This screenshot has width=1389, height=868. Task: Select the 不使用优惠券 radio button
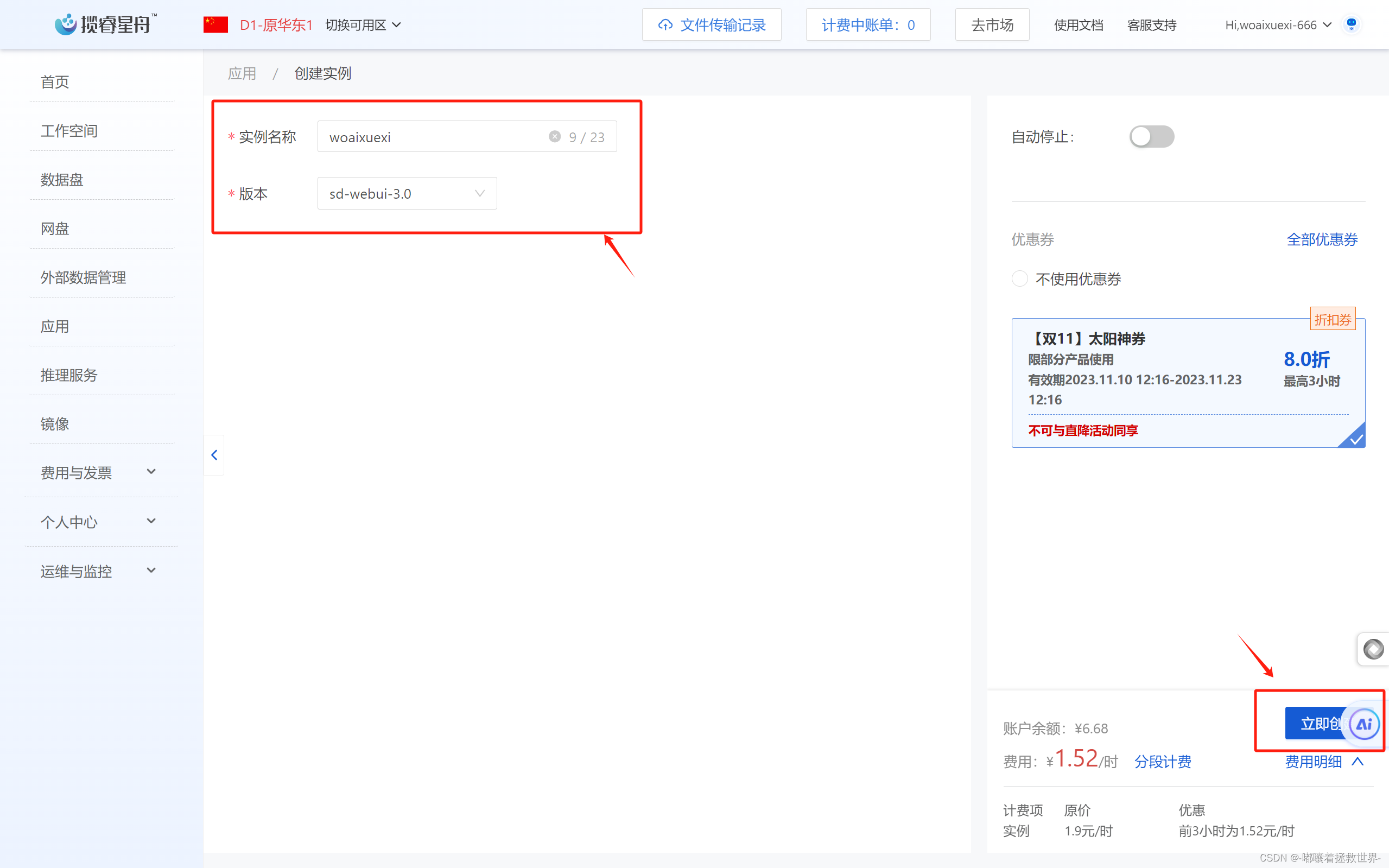1019,279
